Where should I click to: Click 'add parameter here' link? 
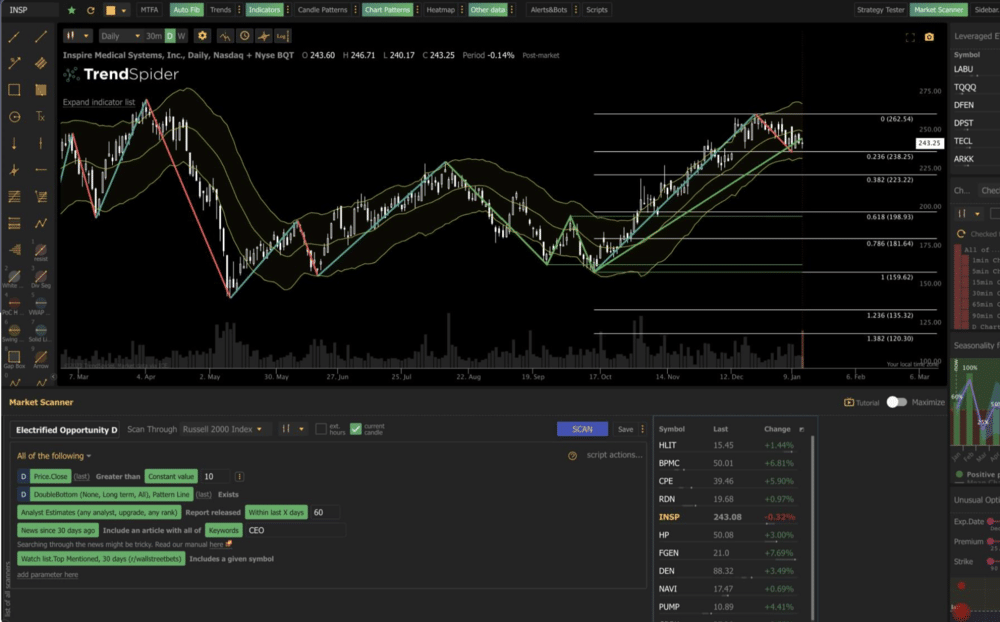[x=48, y=575]
